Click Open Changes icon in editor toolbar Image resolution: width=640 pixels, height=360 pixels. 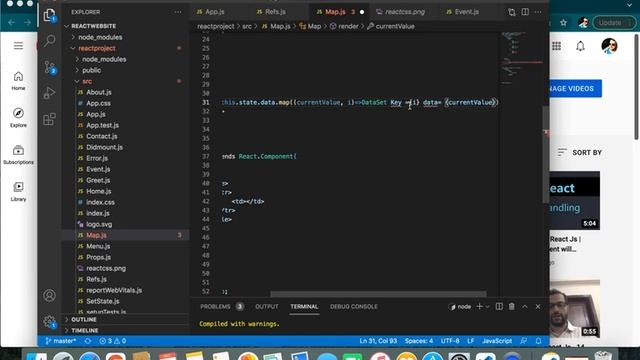[512, 12]
